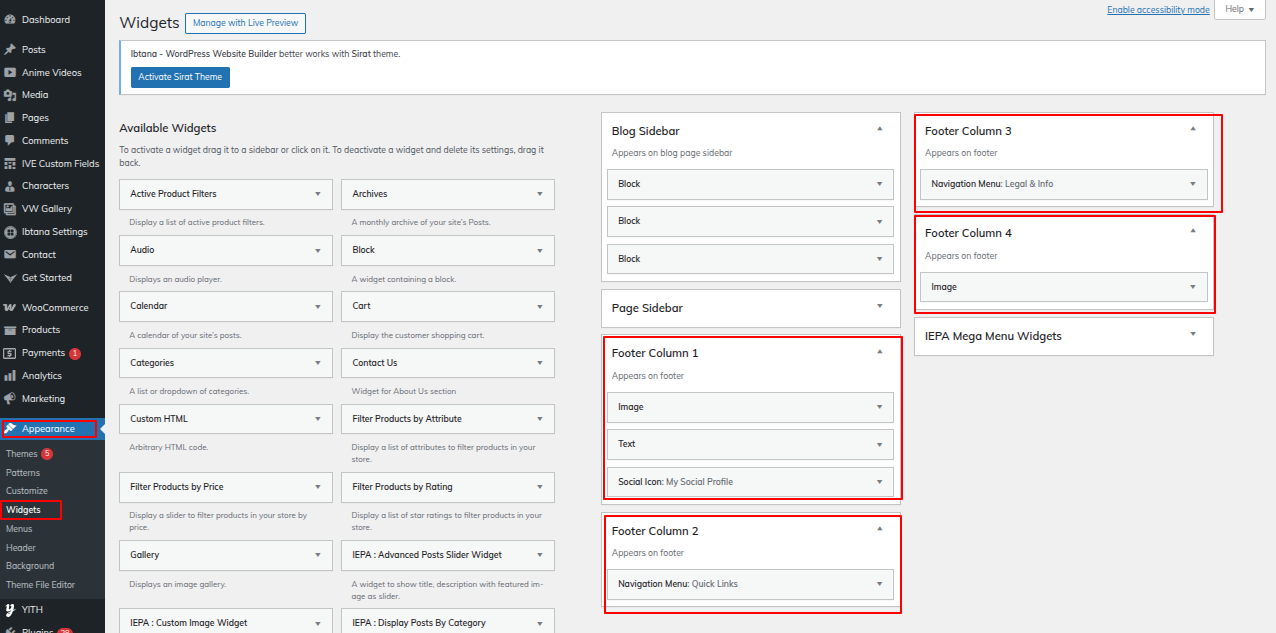Click the Comments bubble icon
The width and height of the screenshot is (1276, 633).
click(x=10, y=141)
